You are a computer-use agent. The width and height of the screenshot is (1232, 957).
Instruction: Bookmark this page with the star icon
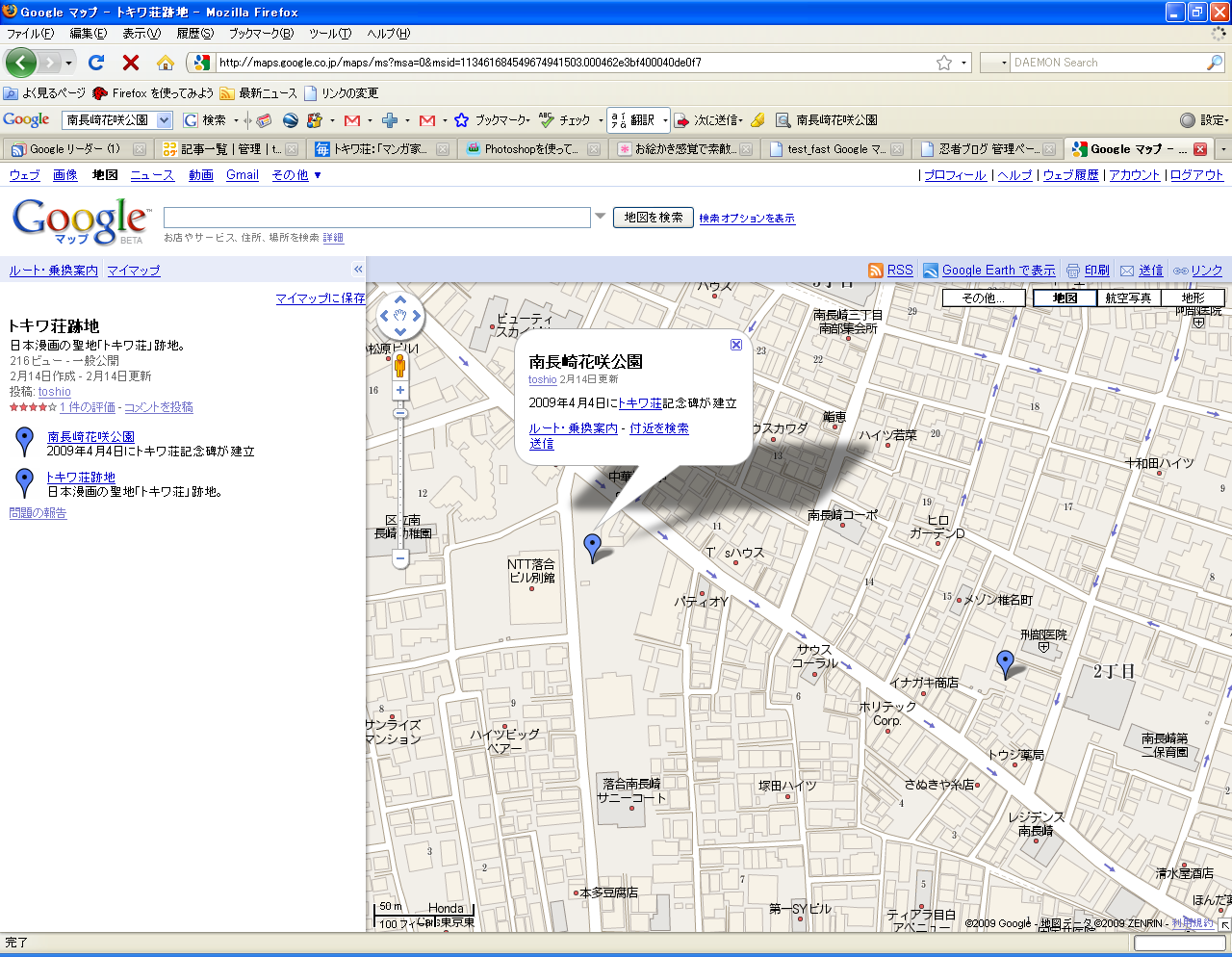click(x=944, y=63)
